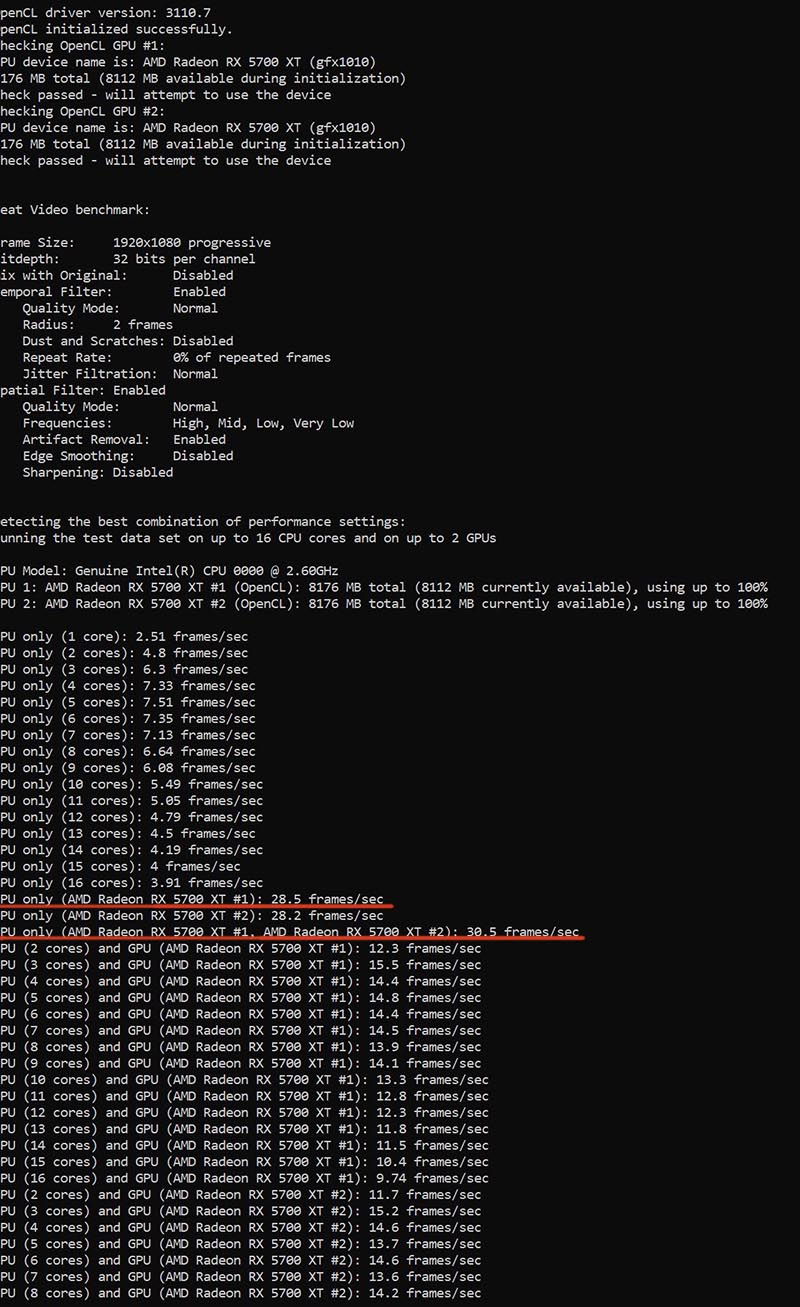Select the 11 cores and GPU #1 '12.8 frames/sec' line
This screenshot has width=800, height=1307.
tap(245, 1097)
